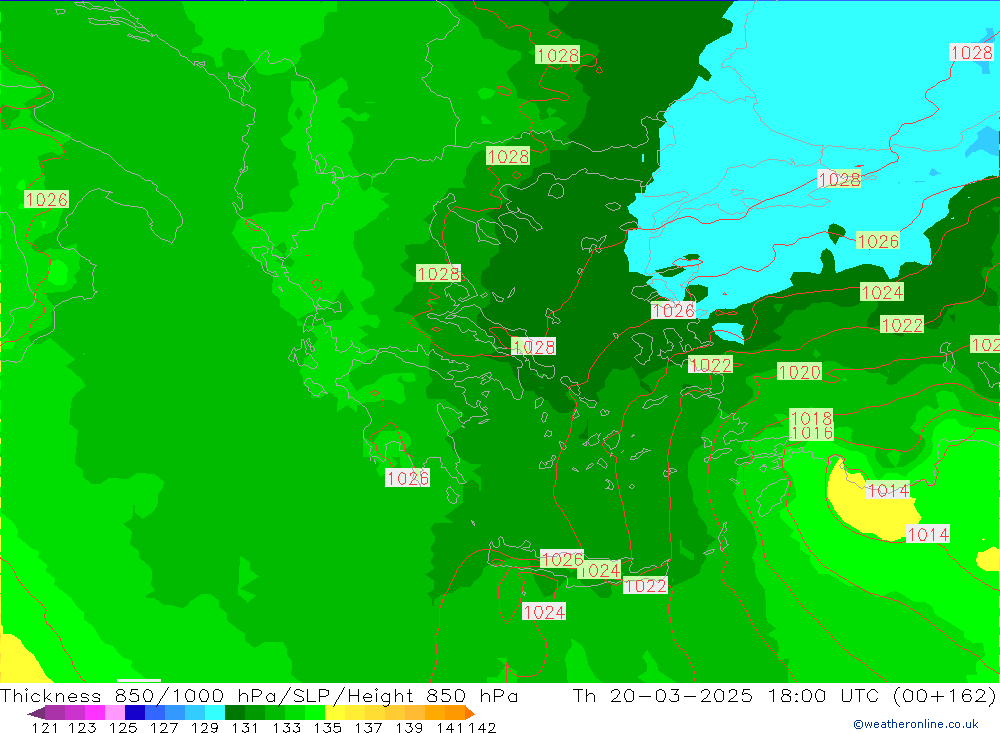
Task: Click the legend value 142
Action: 482,727
